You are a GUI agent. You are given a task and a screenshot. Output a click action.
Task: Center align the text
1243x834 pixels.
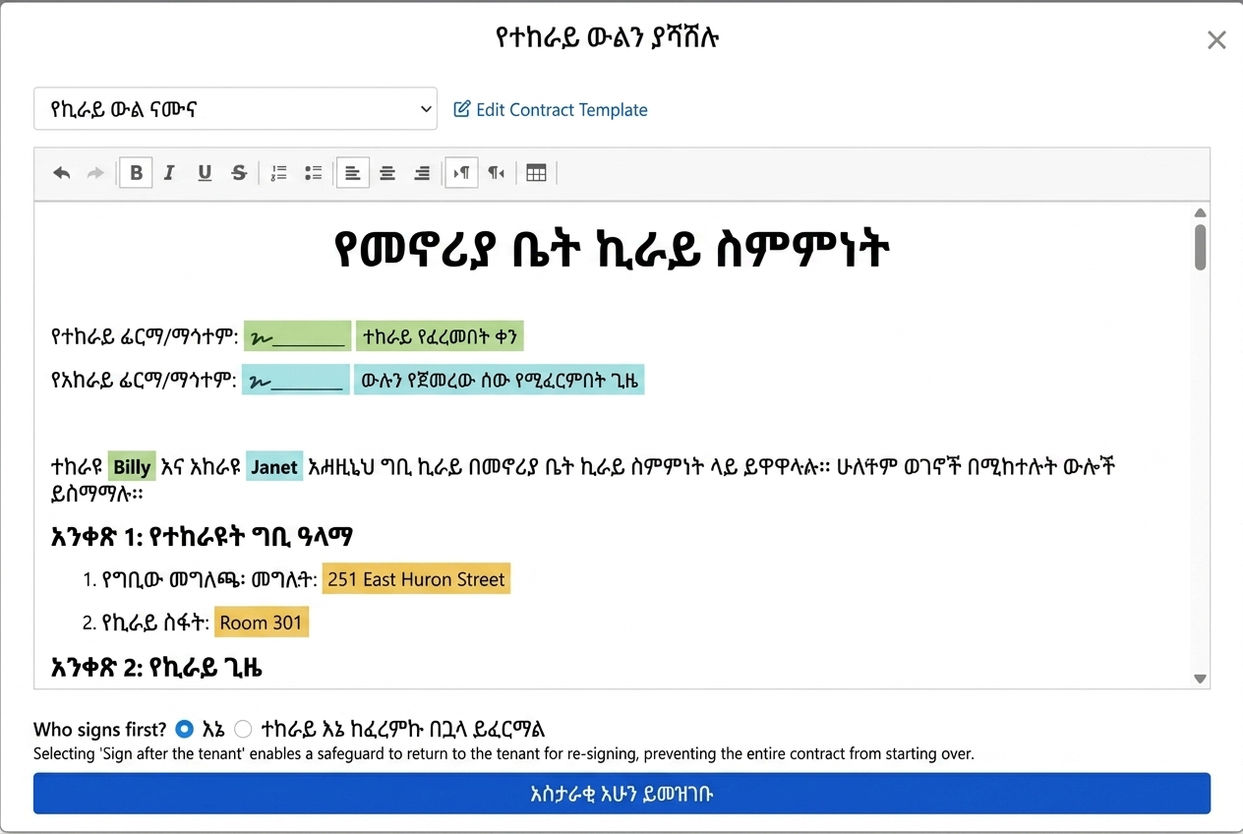[x=387, y=173]
